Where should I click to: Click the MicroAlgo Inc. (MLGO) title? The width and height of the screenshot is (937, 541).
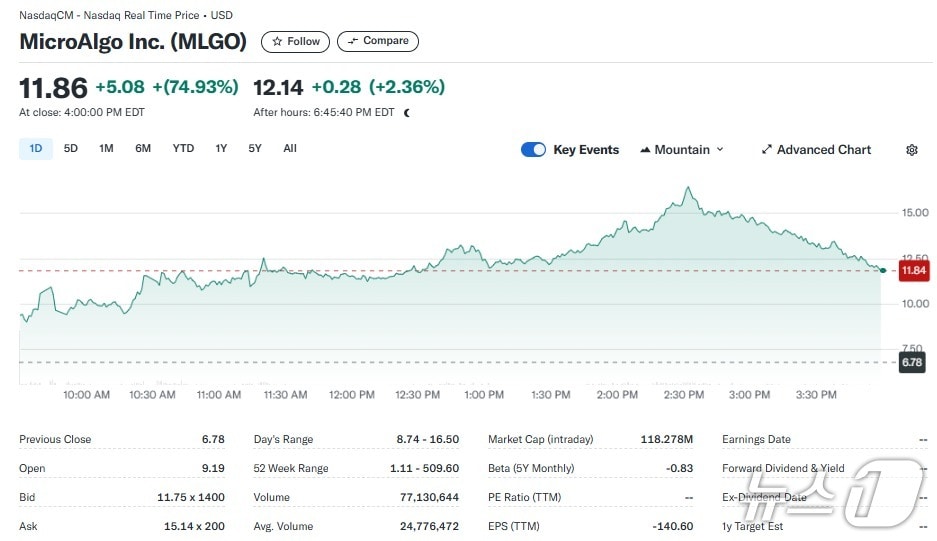coord(133,42)
